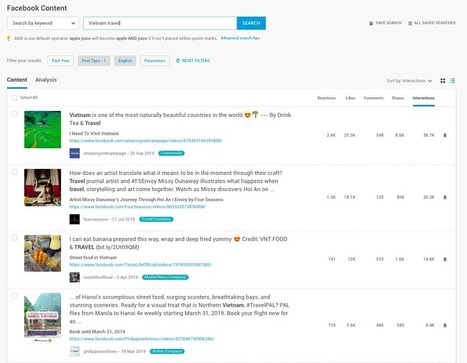Click the Reset Filters refresh icon
The height and width of the screenshot is (363, 467).
tap(178, 61)
